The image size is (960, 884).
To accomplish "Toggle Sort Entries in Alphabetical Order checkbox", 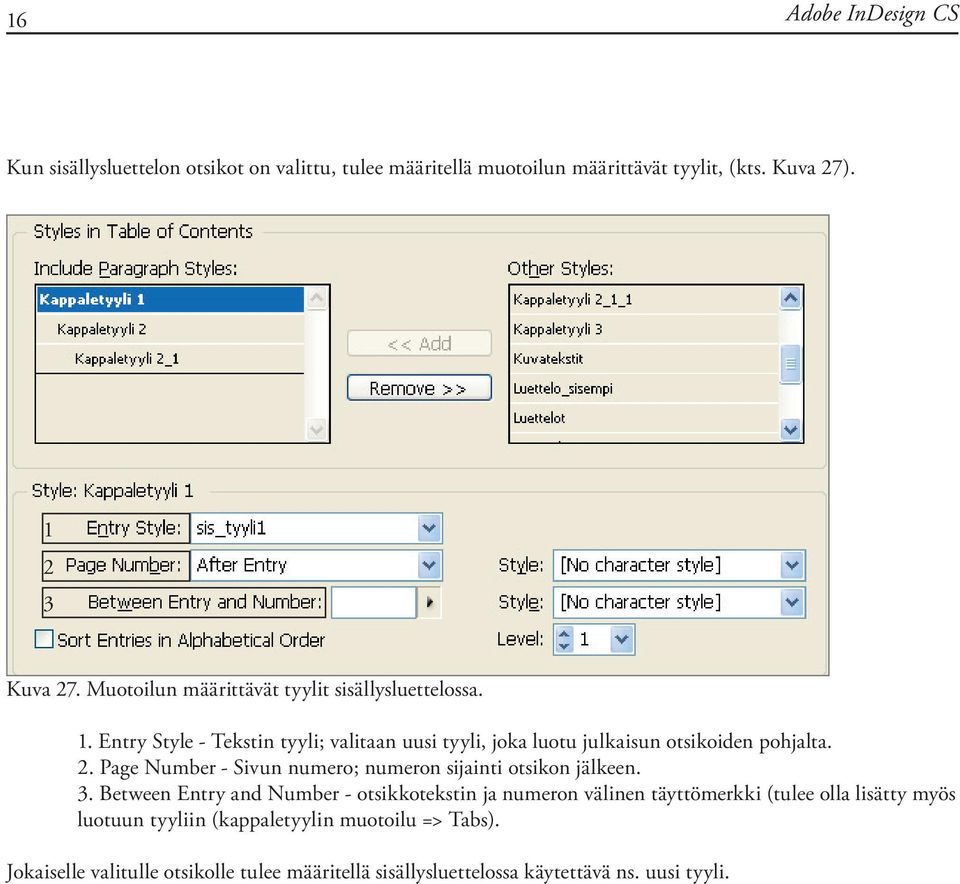I will click(x=44, y=639).
